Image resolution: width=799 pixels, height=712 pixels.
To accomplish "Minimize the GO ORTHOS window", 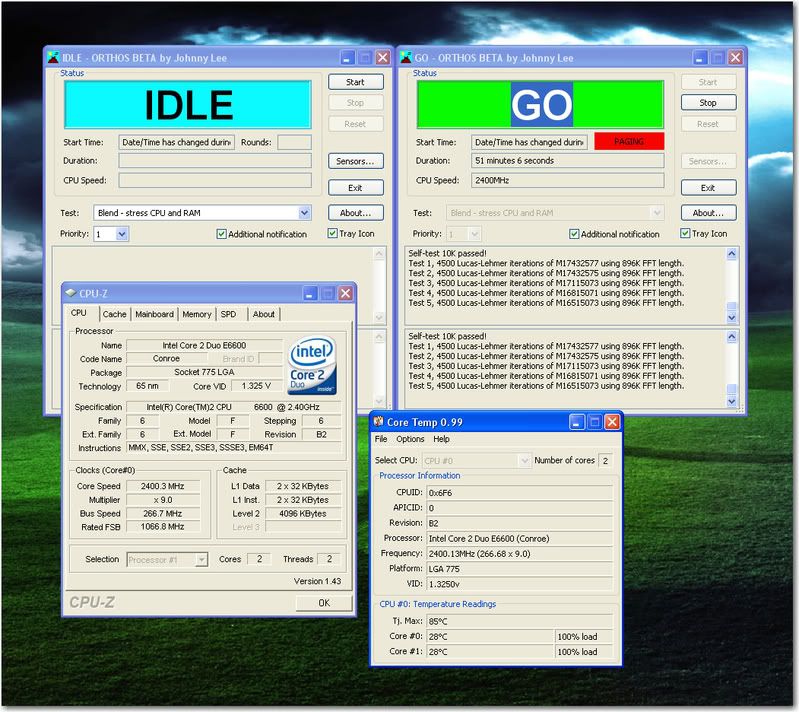I will click(700, 58).
